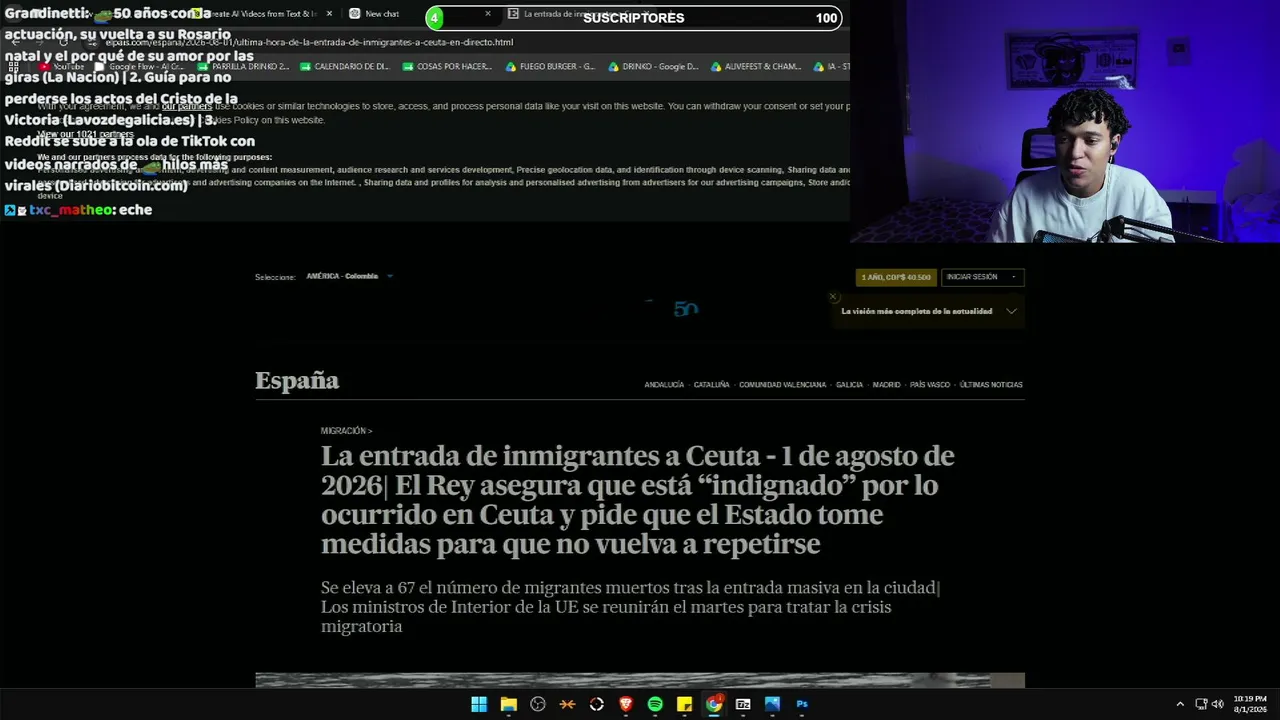Image resolution: width=1280 pixels, height=720 pixels.
Task: Open File Explorer from the taskbar
Action: point(508,704)
